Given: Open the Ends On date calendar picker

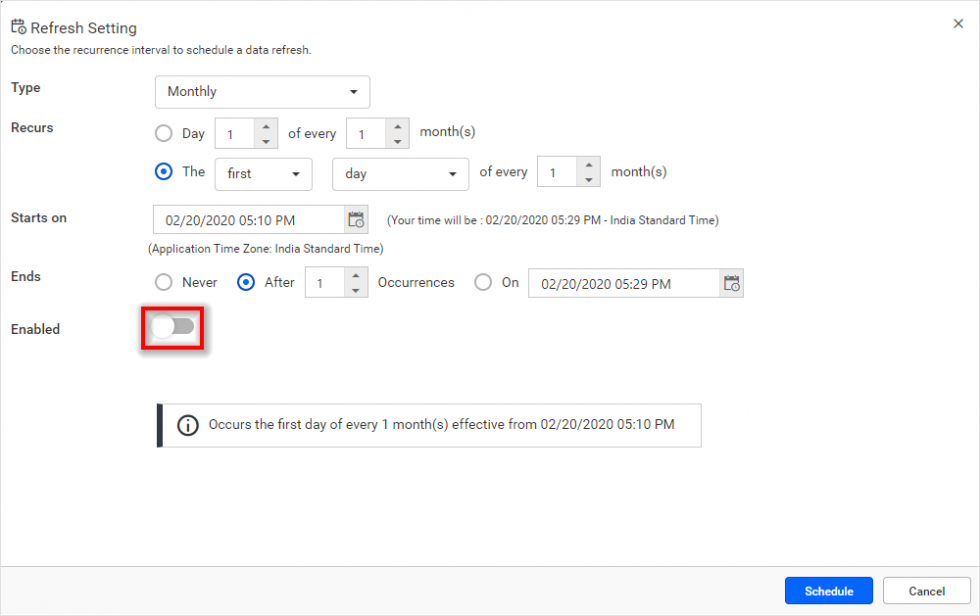Looking at the screenshot, I should click(731, 283).
